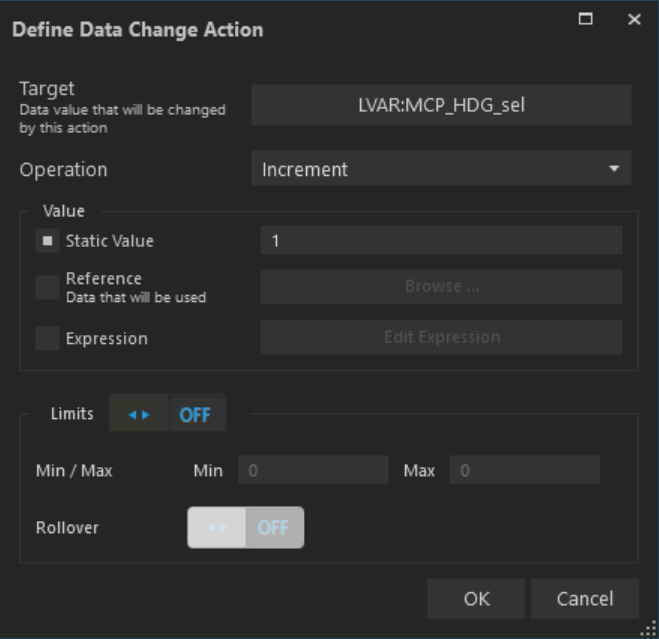Confirm with the OK button
Screen dimensions: 659x639
click(476, 599)
